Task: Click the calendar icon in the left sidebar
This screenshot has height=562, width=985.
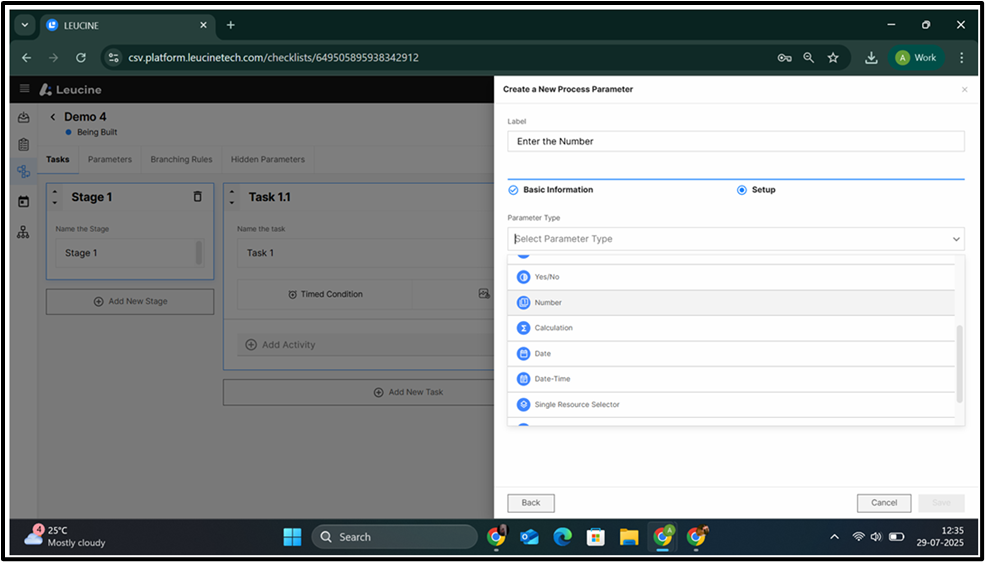Action: tap(23, 201)
